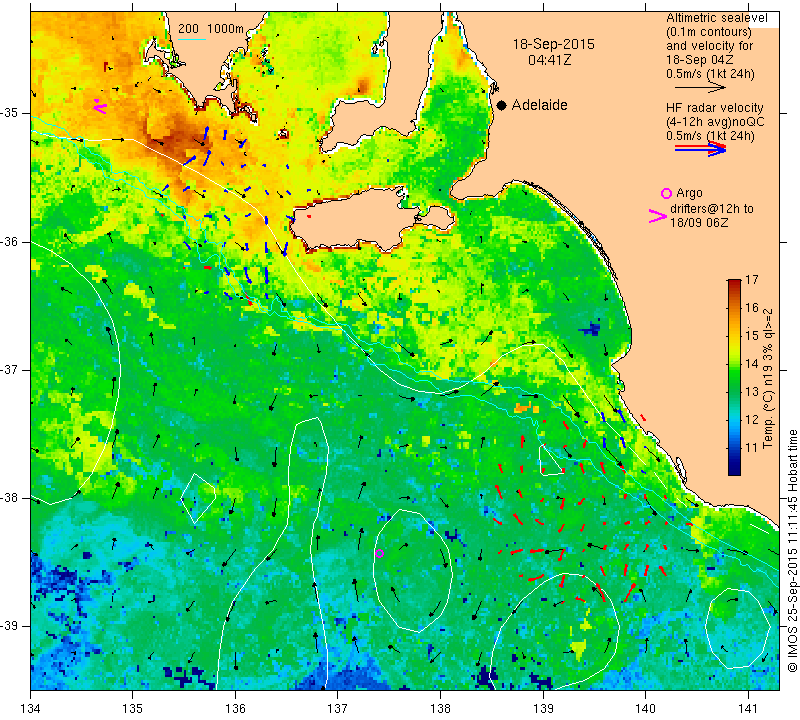Click the magenta Argo circle in legend

[x=666, y=193]
